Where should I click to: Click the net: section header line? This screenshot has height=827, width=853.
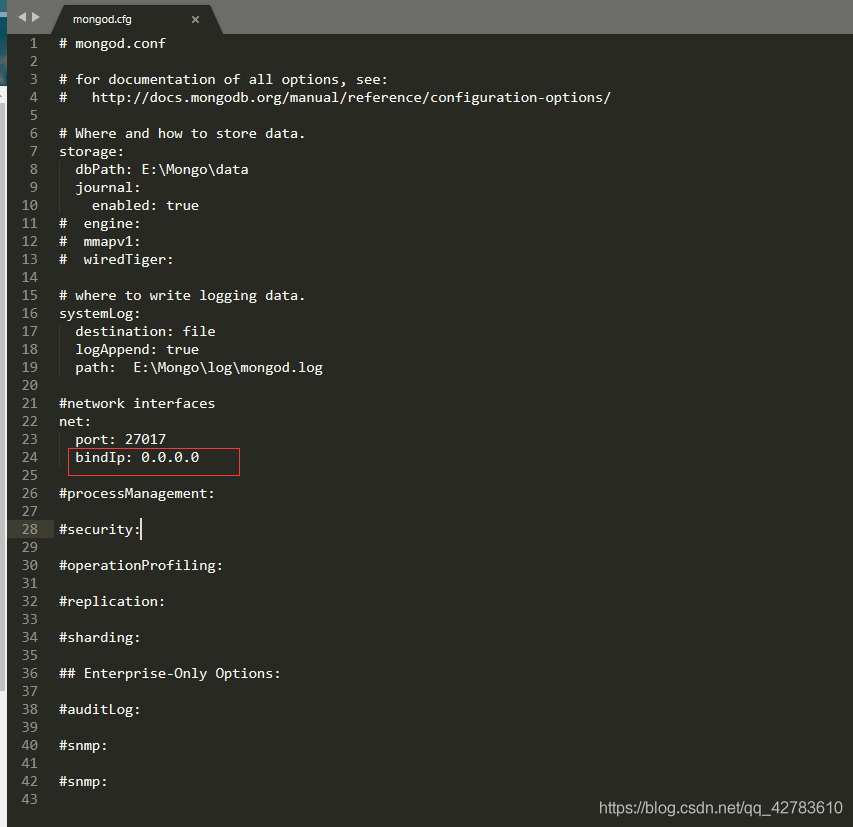pos(75,421)
